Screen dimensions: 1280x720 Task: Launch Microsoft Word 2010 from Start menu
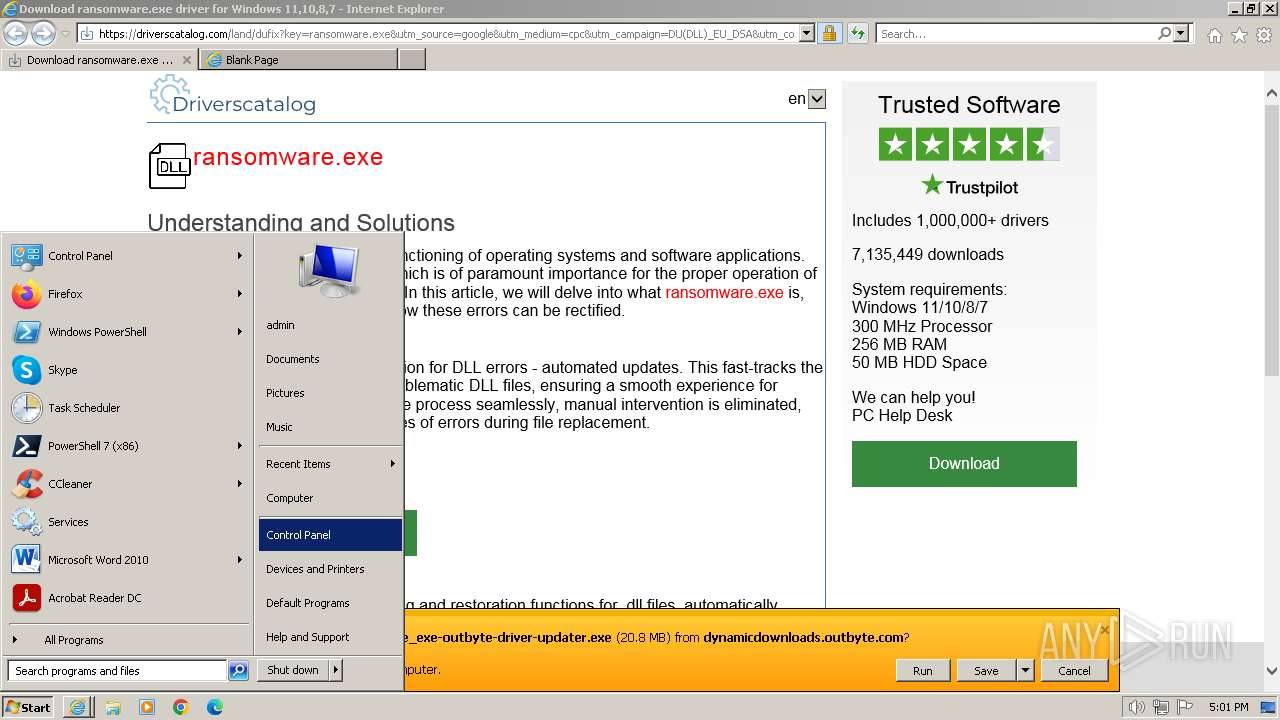click(x=126, y=560)
